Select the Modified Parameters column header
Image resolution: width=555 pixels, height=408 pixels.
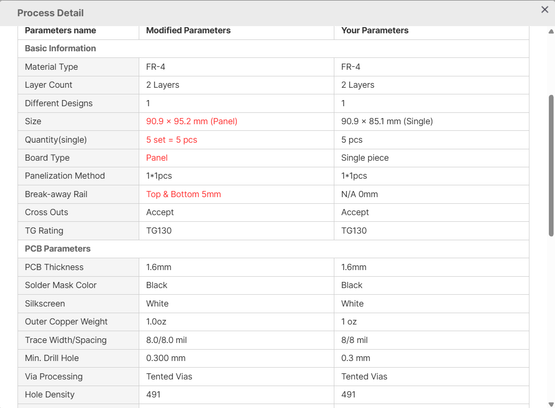pyautogui.click(x=188, y=30)
